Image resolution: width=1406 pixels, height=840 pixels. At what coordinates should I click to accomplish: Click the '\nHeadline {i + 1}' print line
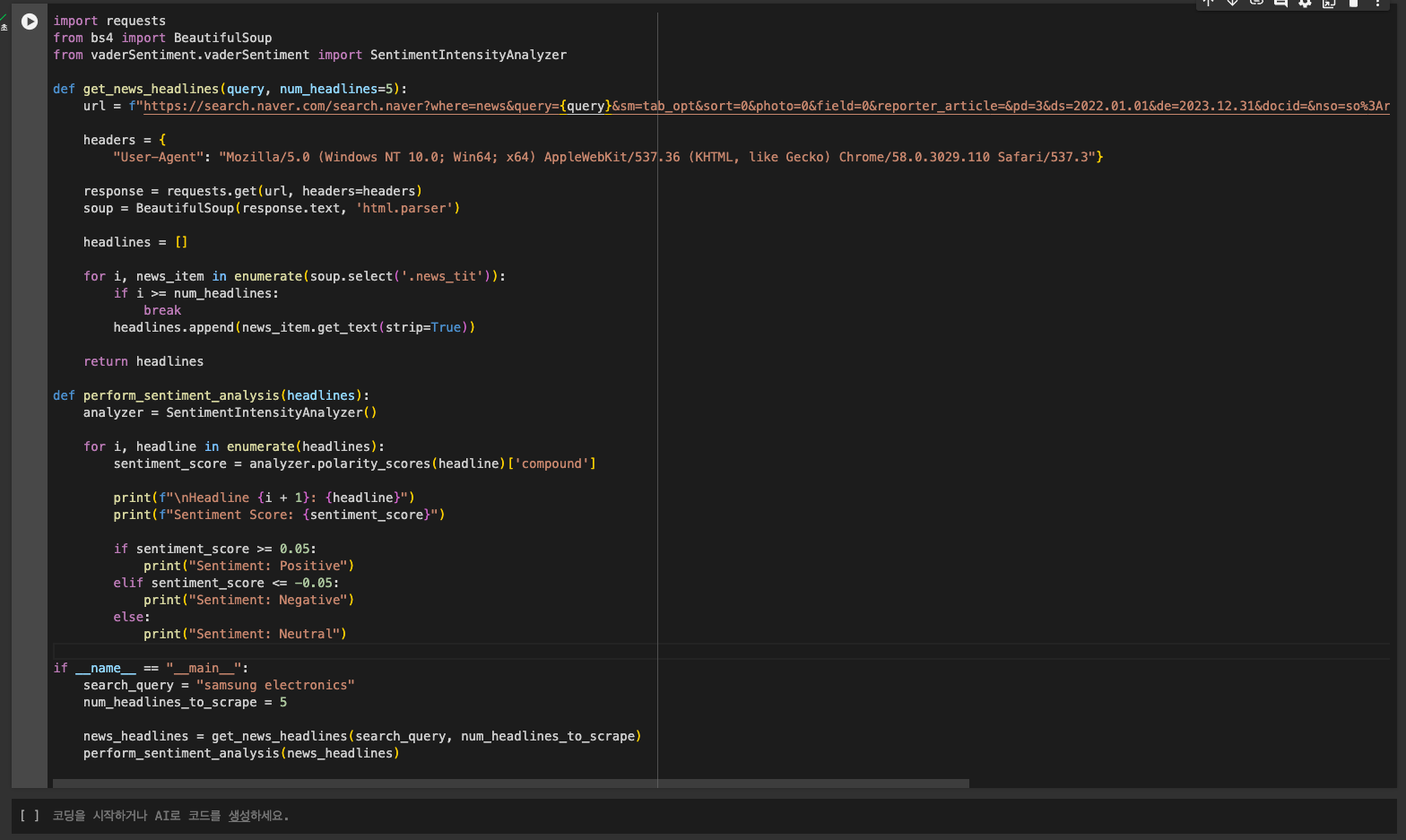[x=264, y=498]
